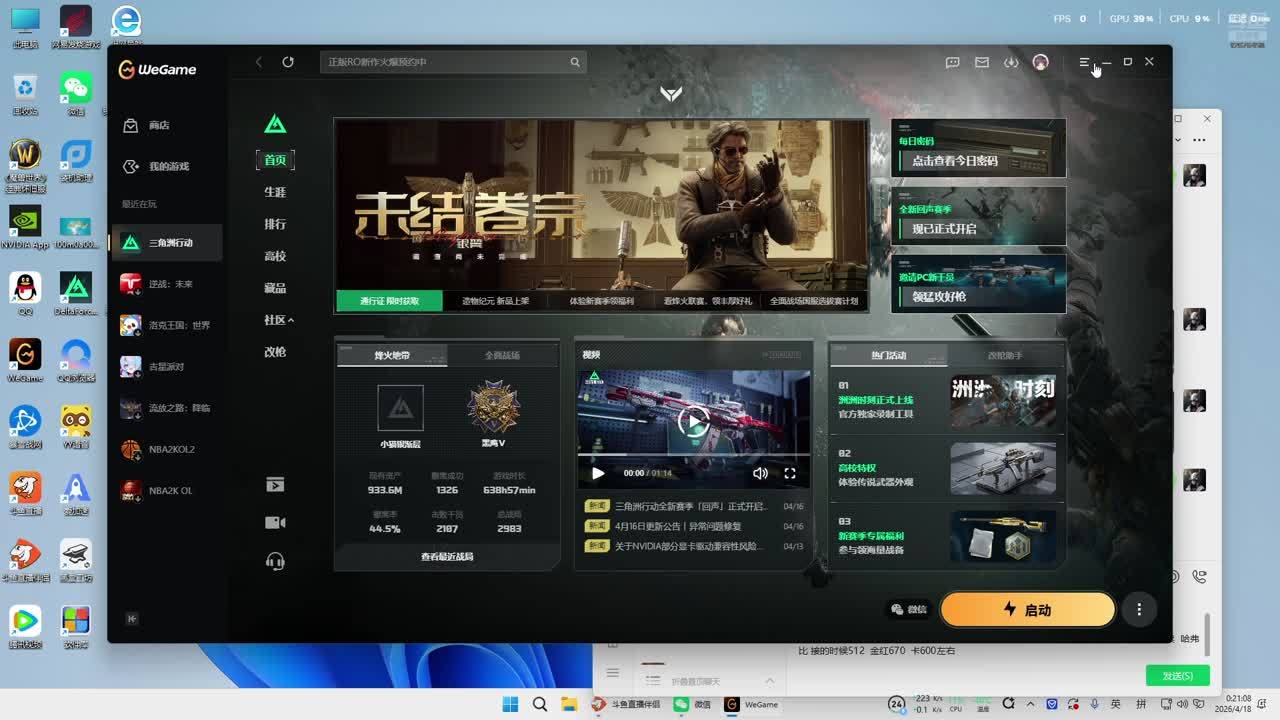This screenshot has width=1280, height=720.
Task: Open the three-dot more options next to 启动
Action: (1138, 609)
